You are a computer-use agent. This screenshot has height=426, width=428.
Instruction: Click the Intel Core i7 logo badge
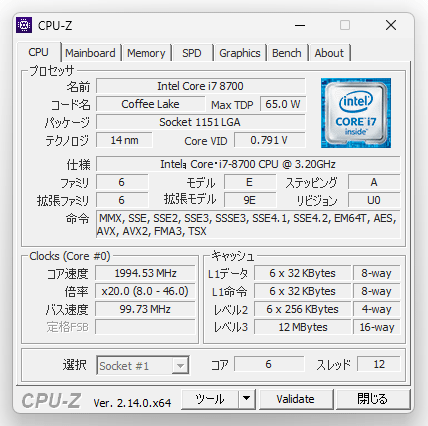[356, 113]
